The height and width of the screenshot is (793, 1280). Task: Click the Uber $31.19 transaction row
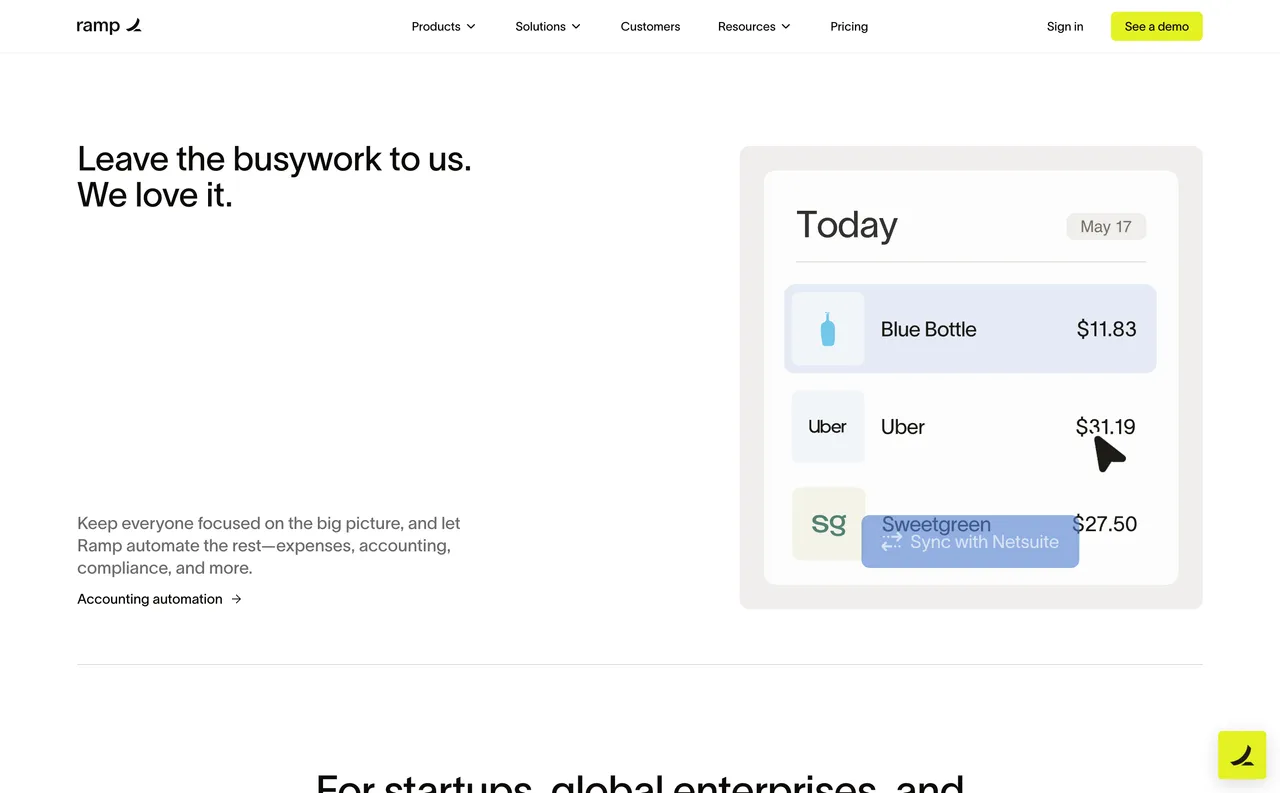pyautogui.click(x=969, y=426)
